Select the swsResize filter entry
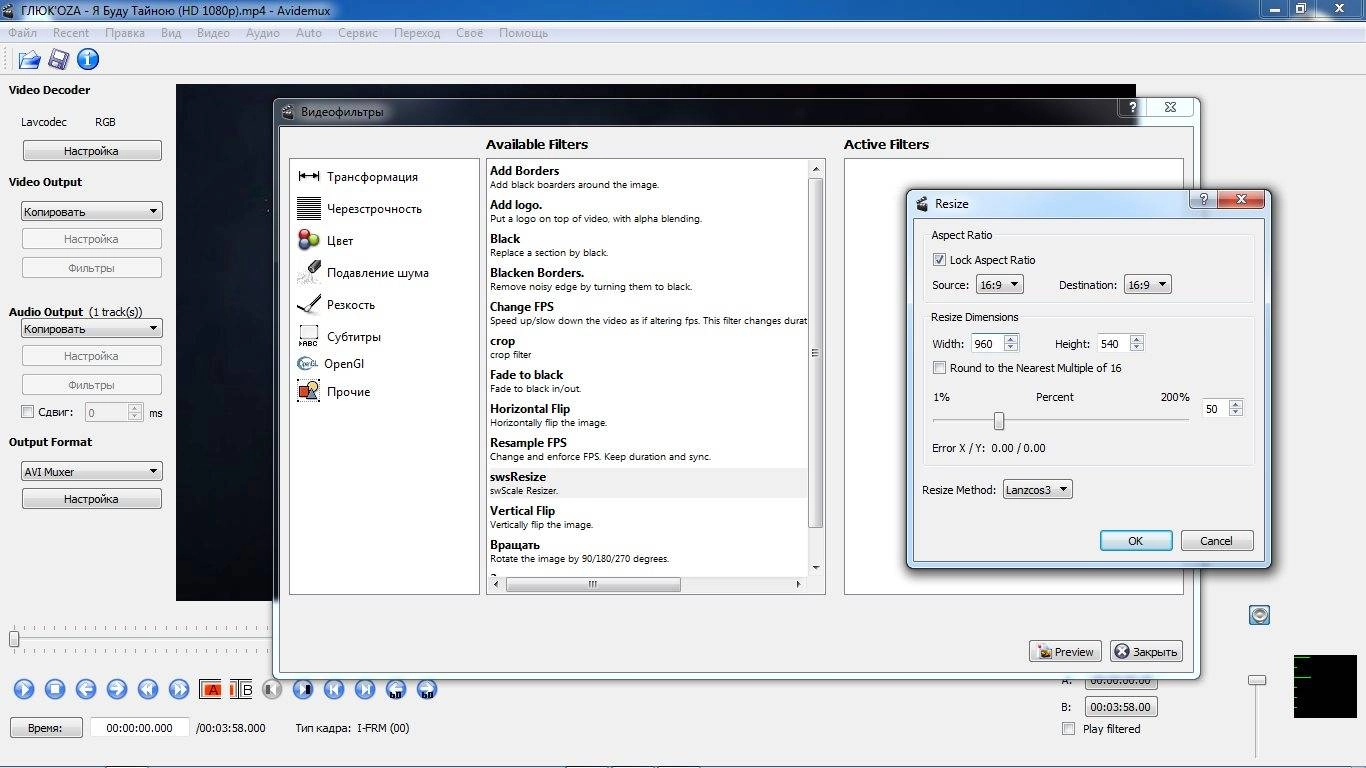The image size is (1366, 768). click(x=647, y=483)
